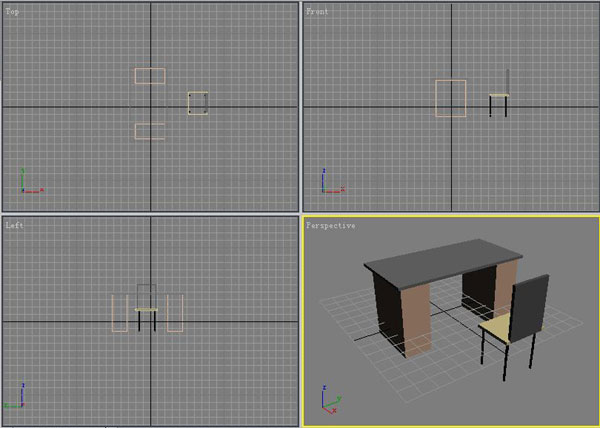Select the chair in the Front viewport
The width and height of the screenshot is (600, 428).
point(499,94)
